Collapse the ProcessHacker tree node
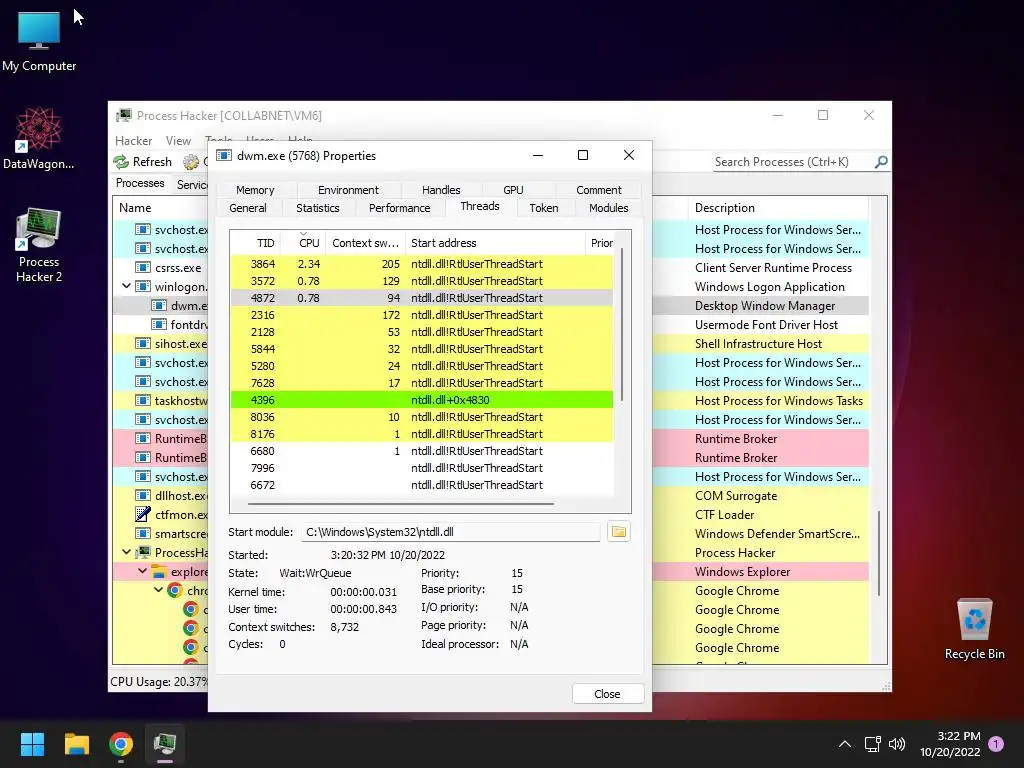1024x768 pixels. [126, 552]
